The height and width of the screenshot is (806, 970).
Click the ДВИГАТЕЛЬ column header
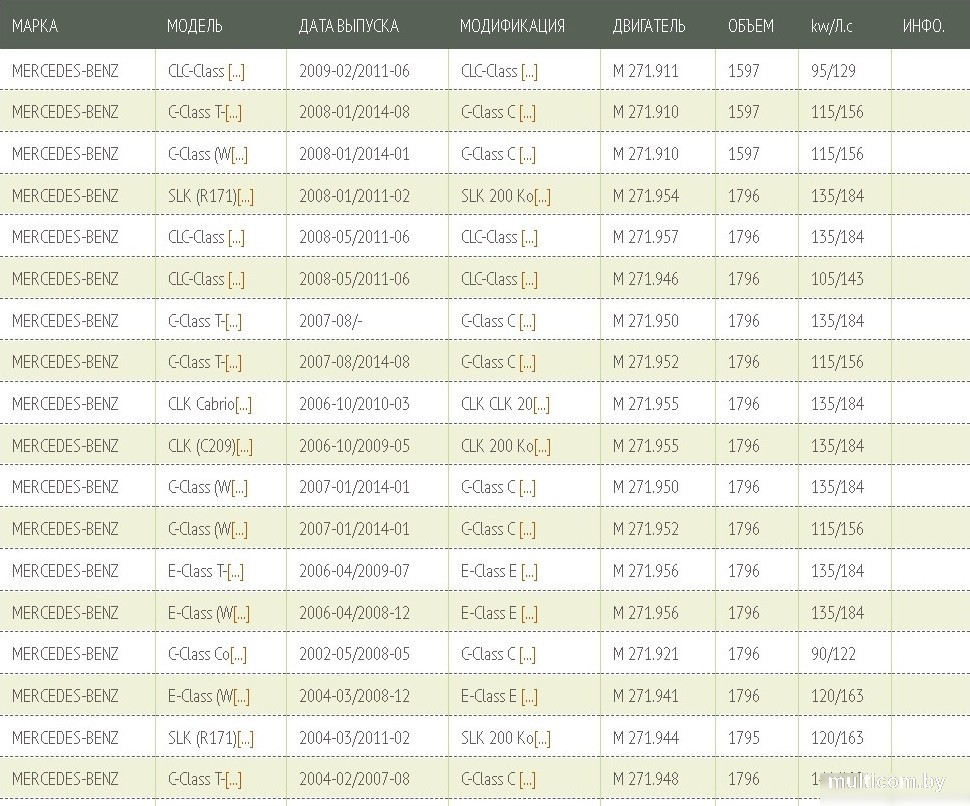pyautogui.click(x=649, y=26)
